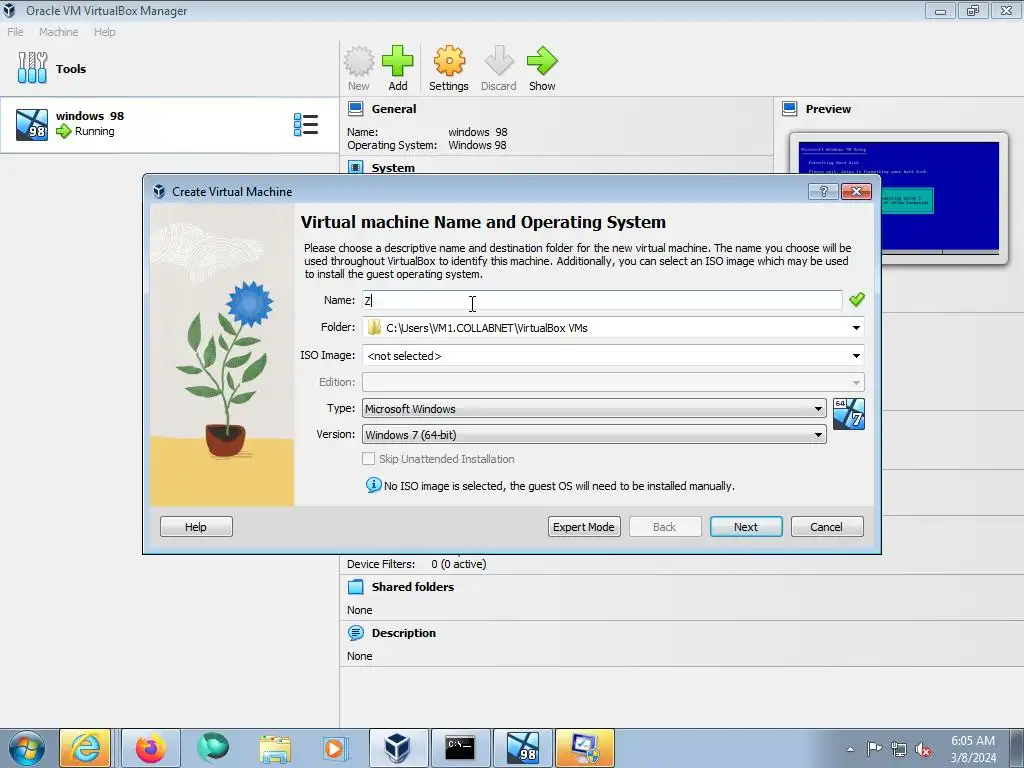Click the Description heading
Viewport: 1024px width, 768px height.
coord(404,633)
